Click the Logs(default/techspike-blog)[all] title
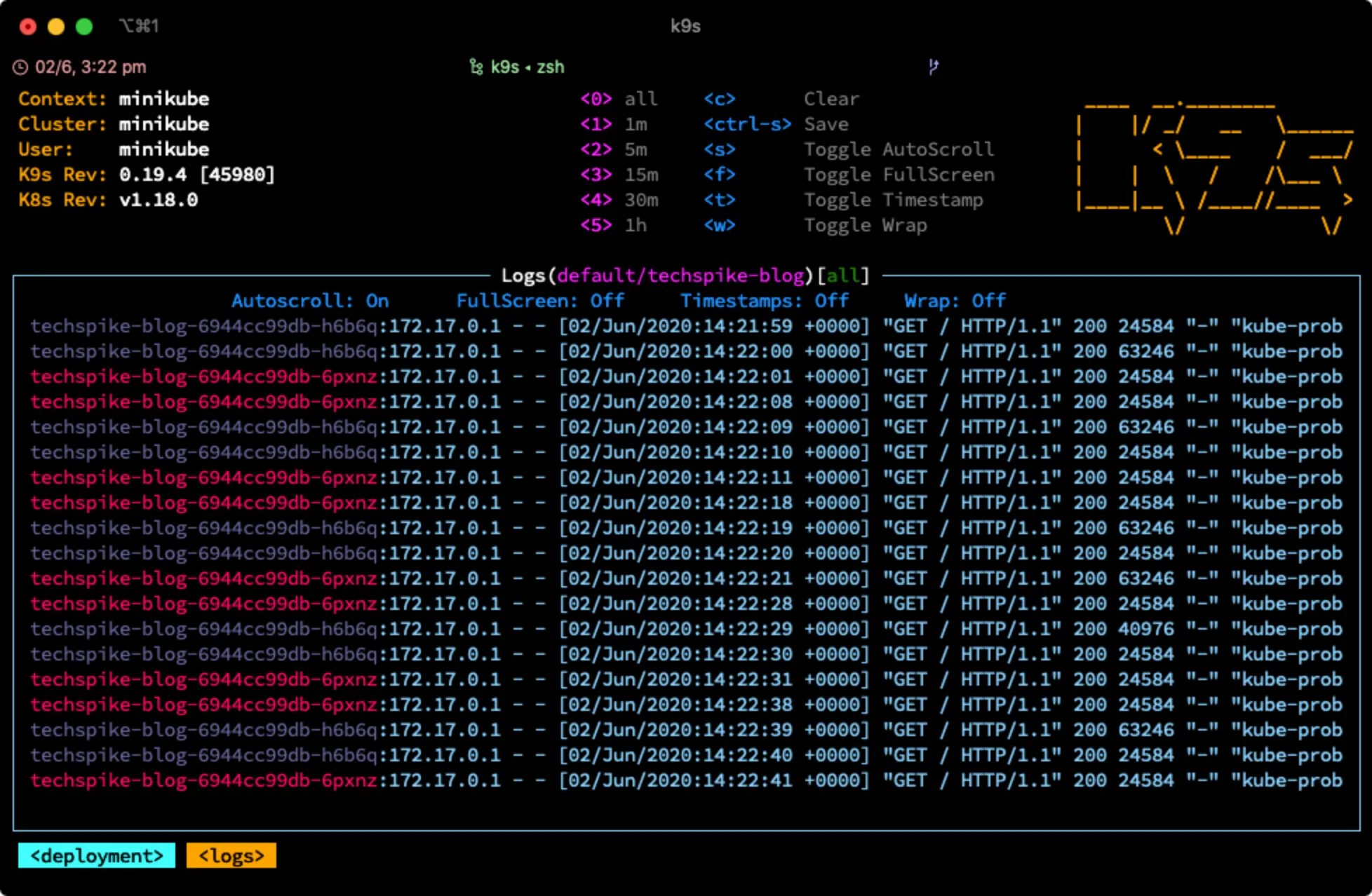 tap(685, 276)
